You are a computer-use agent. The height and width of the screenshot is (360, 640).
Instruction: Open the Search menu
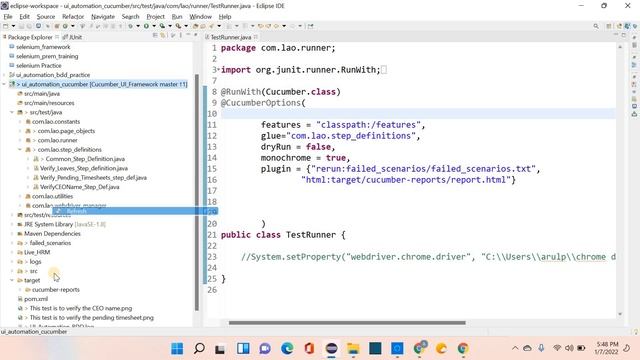130,17
